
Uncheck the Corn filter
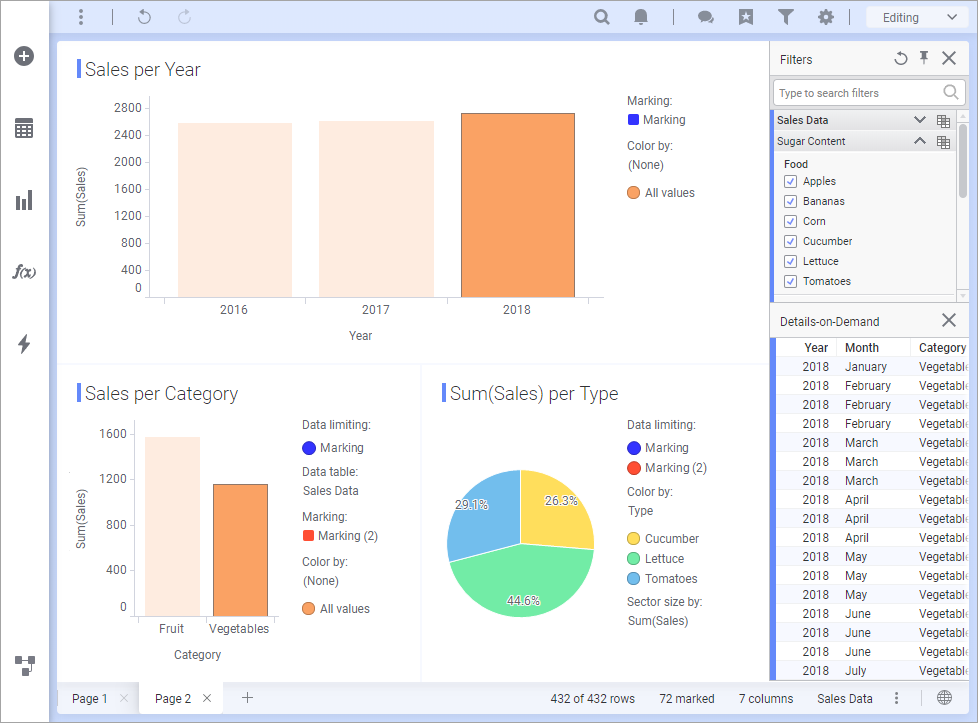pyautogui.click(x=789, y=221)
